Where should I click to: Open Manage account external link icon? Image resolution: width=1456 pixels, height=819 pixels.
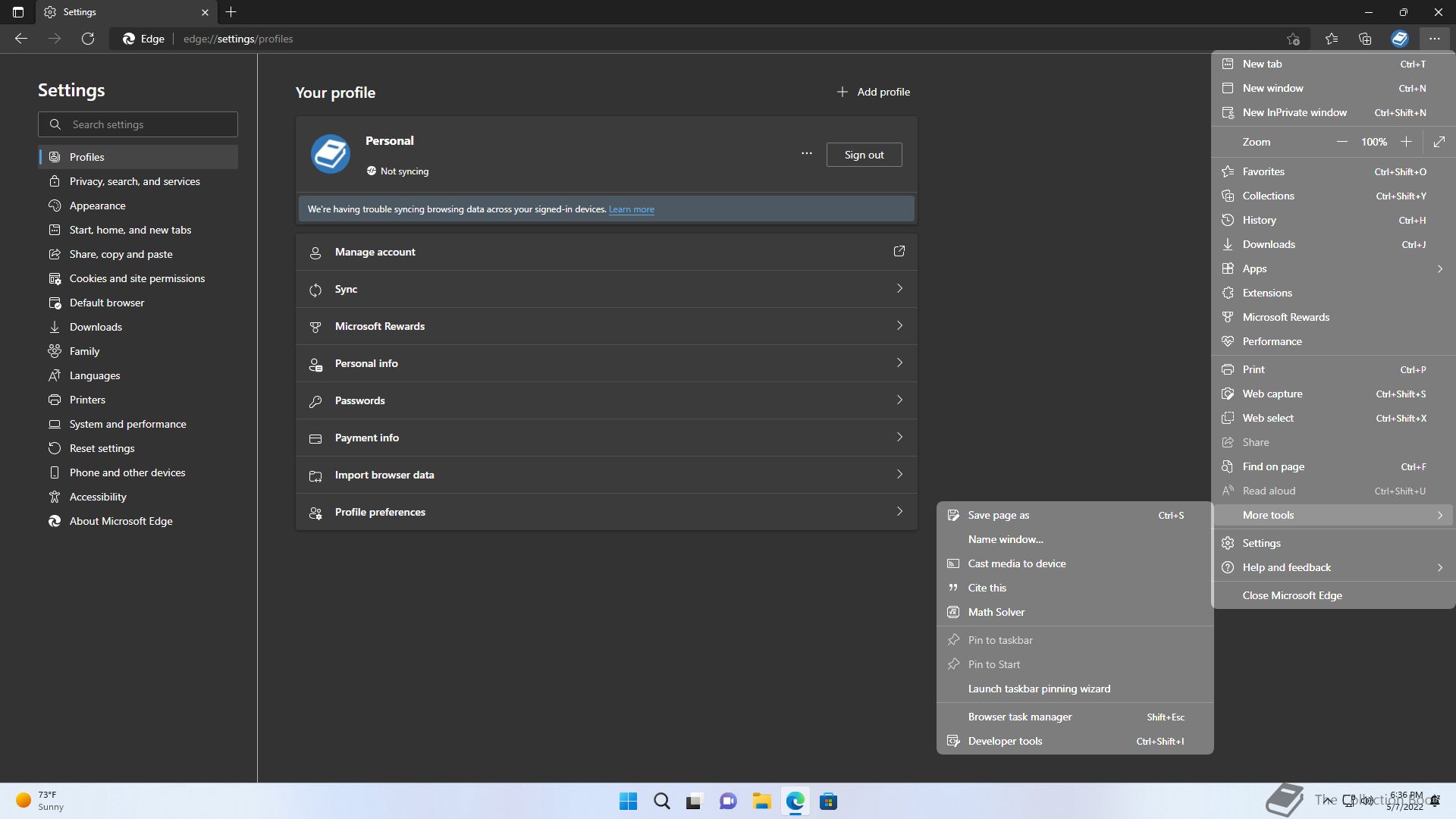point(899,252)
